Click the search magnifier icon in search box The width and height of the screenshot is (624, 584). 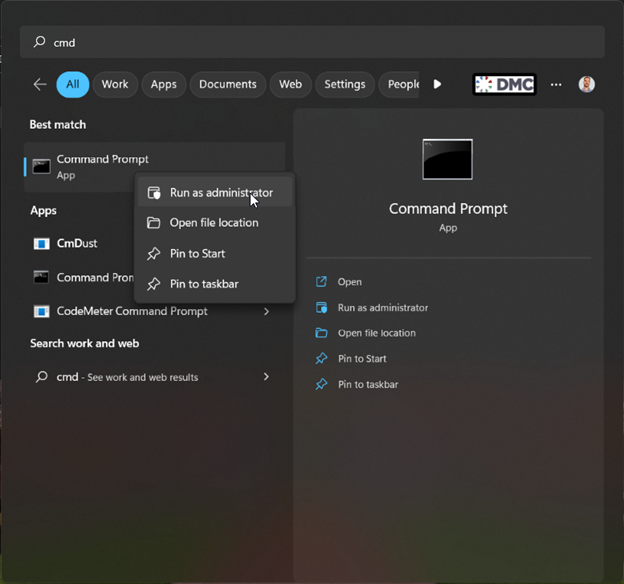click(39, 42)
